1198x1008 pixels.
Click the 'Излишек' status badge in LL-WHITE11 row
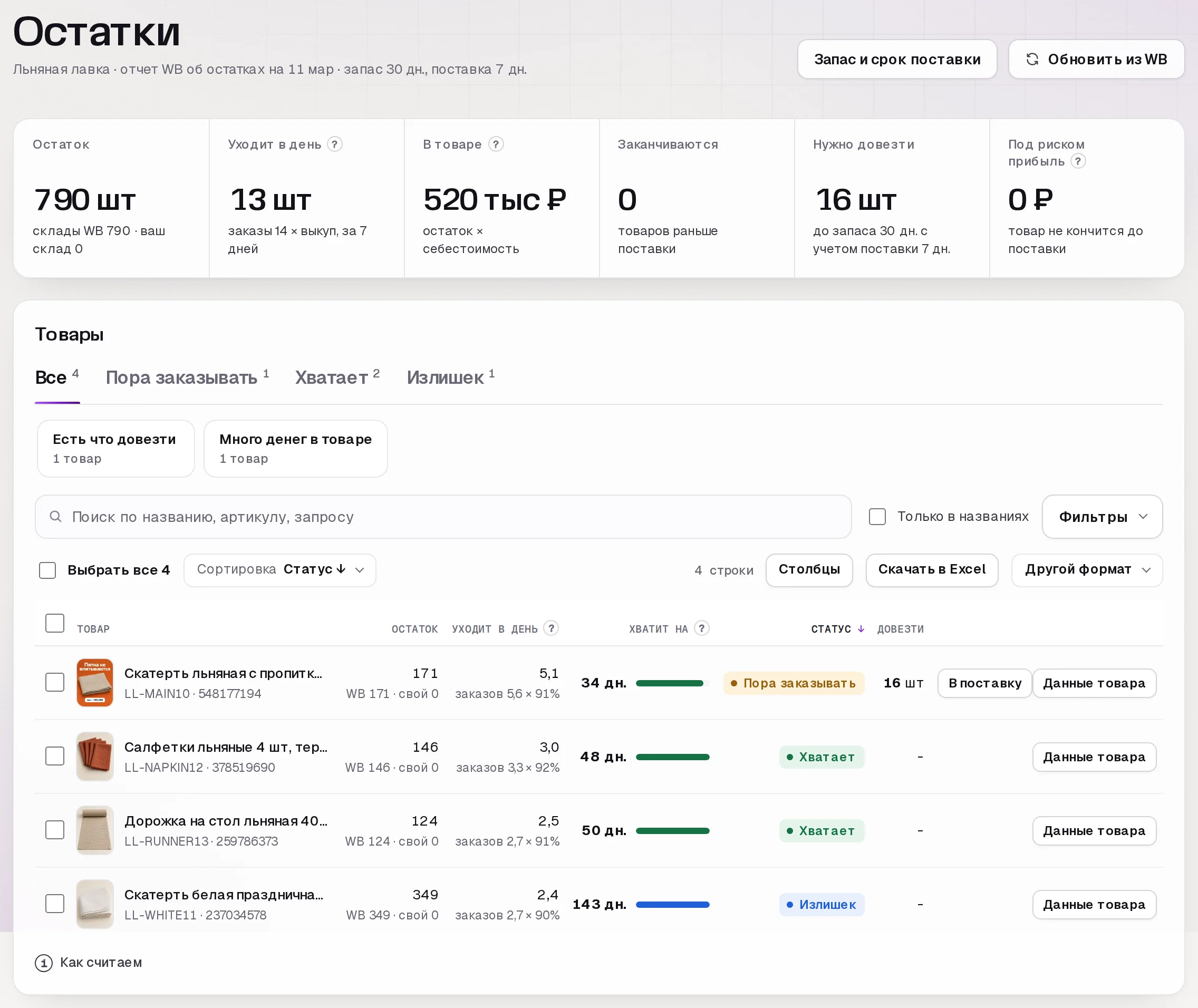point(822,904)
